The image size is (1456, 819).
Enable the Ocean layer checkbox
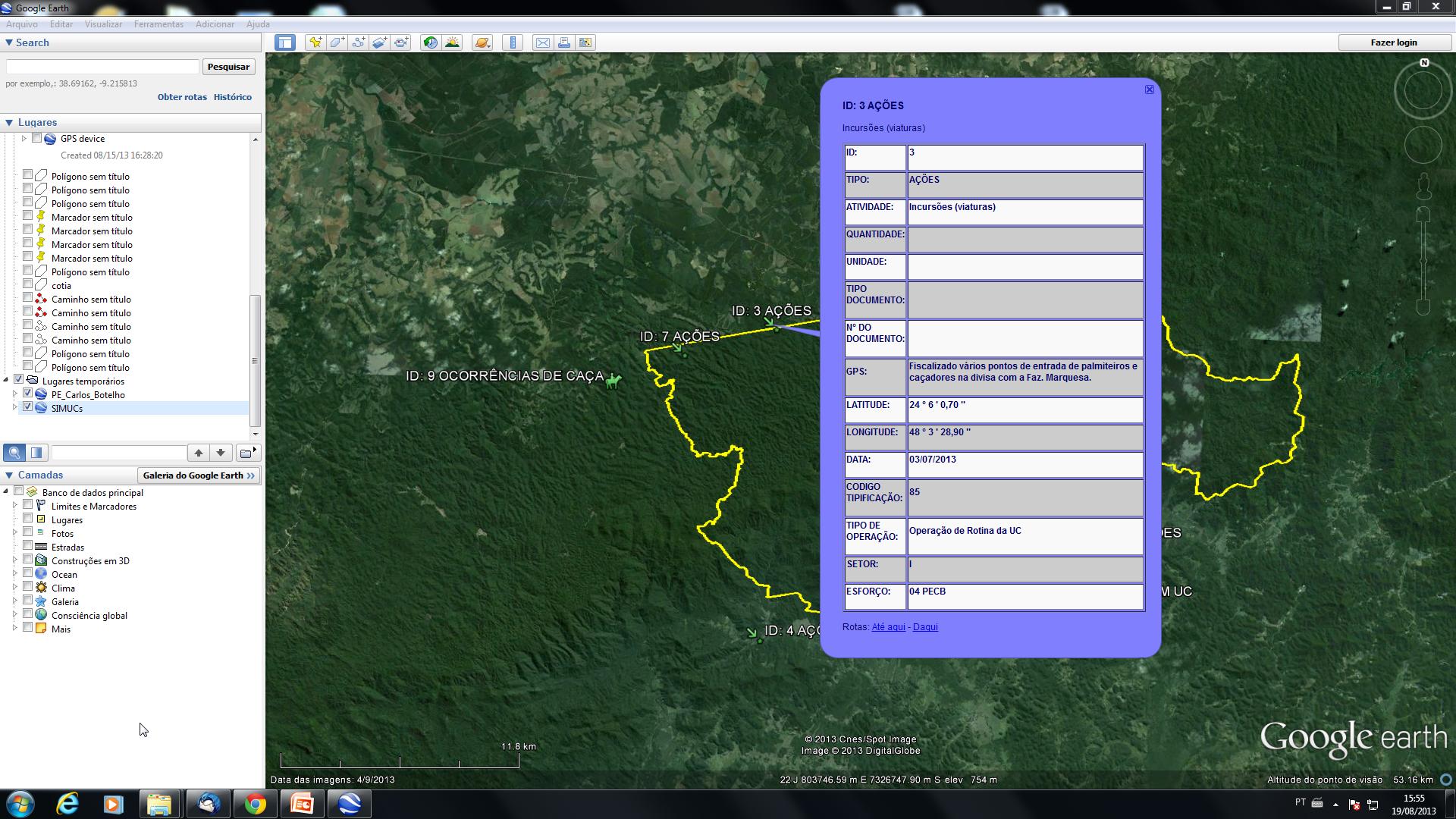coord(27,573)
